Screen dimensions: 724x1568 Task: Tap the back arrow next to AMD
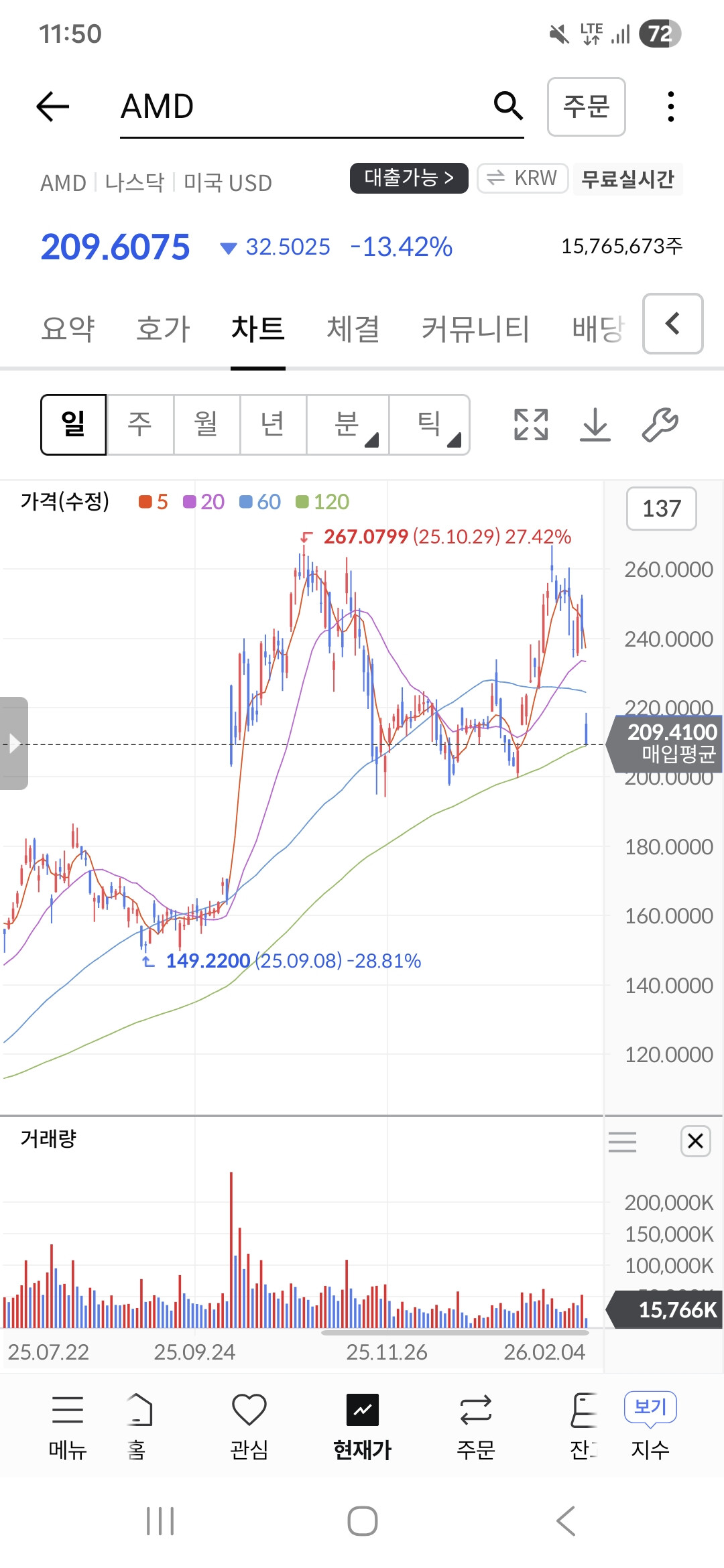point(53,107)
